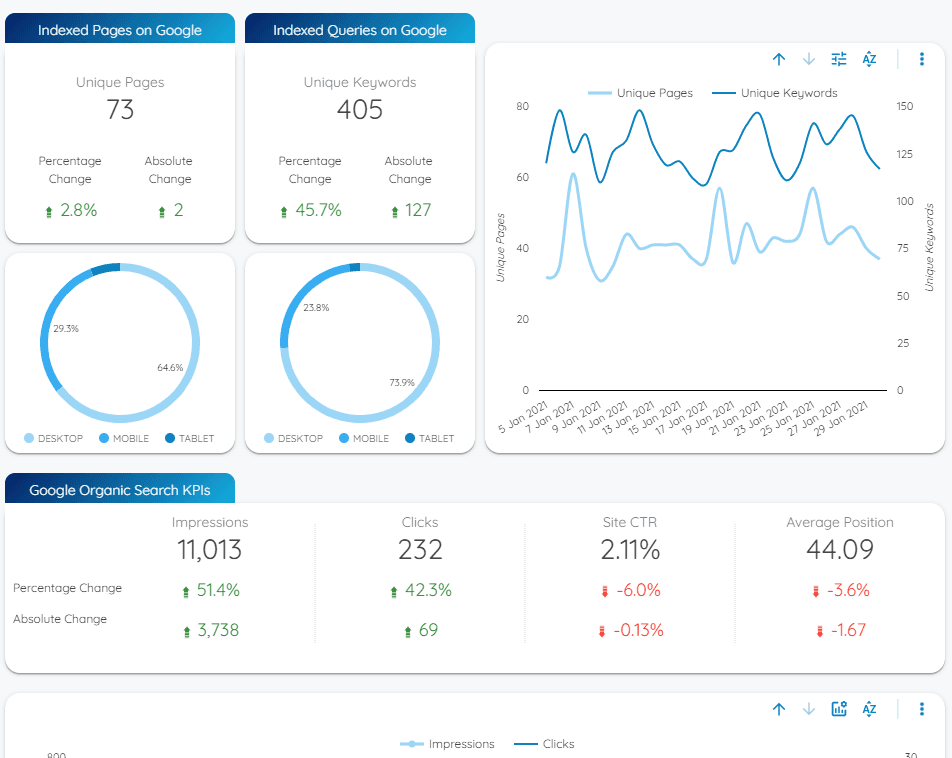Click the Average Position value 44.09
The image size is (952, 758).
(840, 550)
